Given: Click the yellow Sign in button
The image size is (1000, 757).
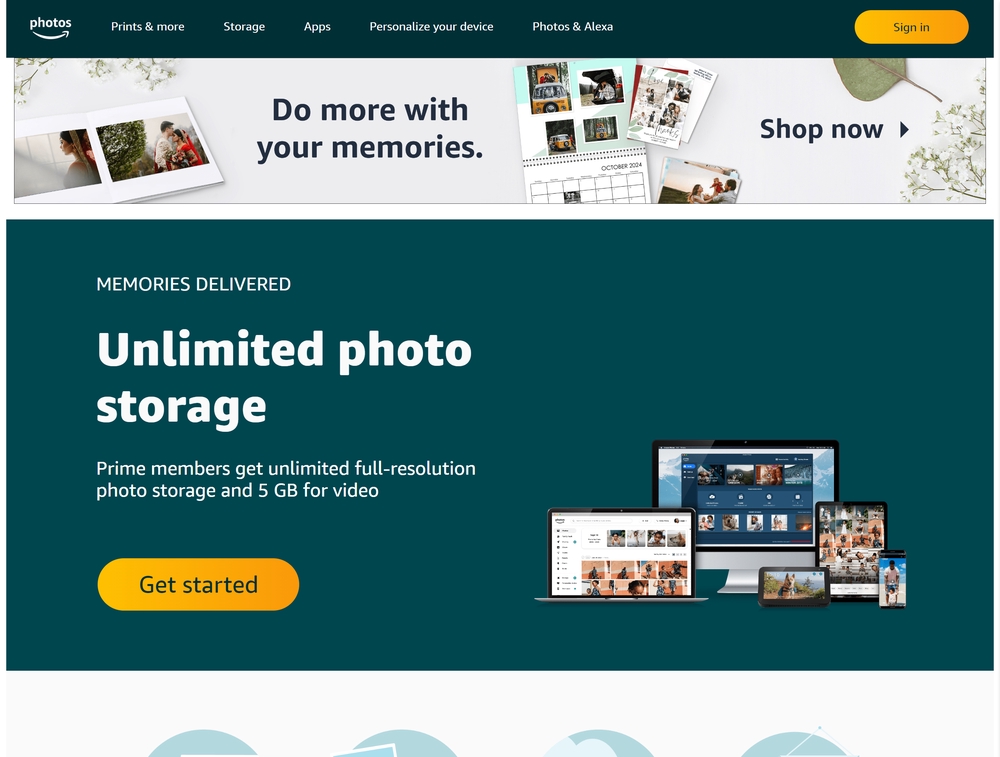Looking at the screenshot, I should point(911,27).
